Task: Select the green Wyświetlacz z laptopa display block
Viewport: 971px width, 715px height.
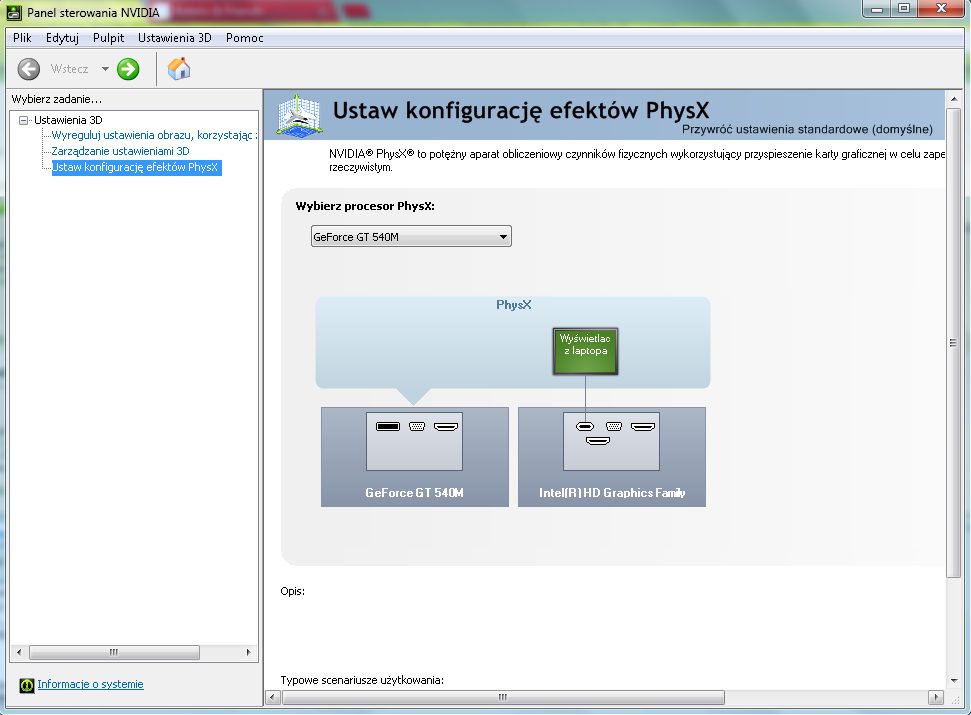Action: pos(585,351)
